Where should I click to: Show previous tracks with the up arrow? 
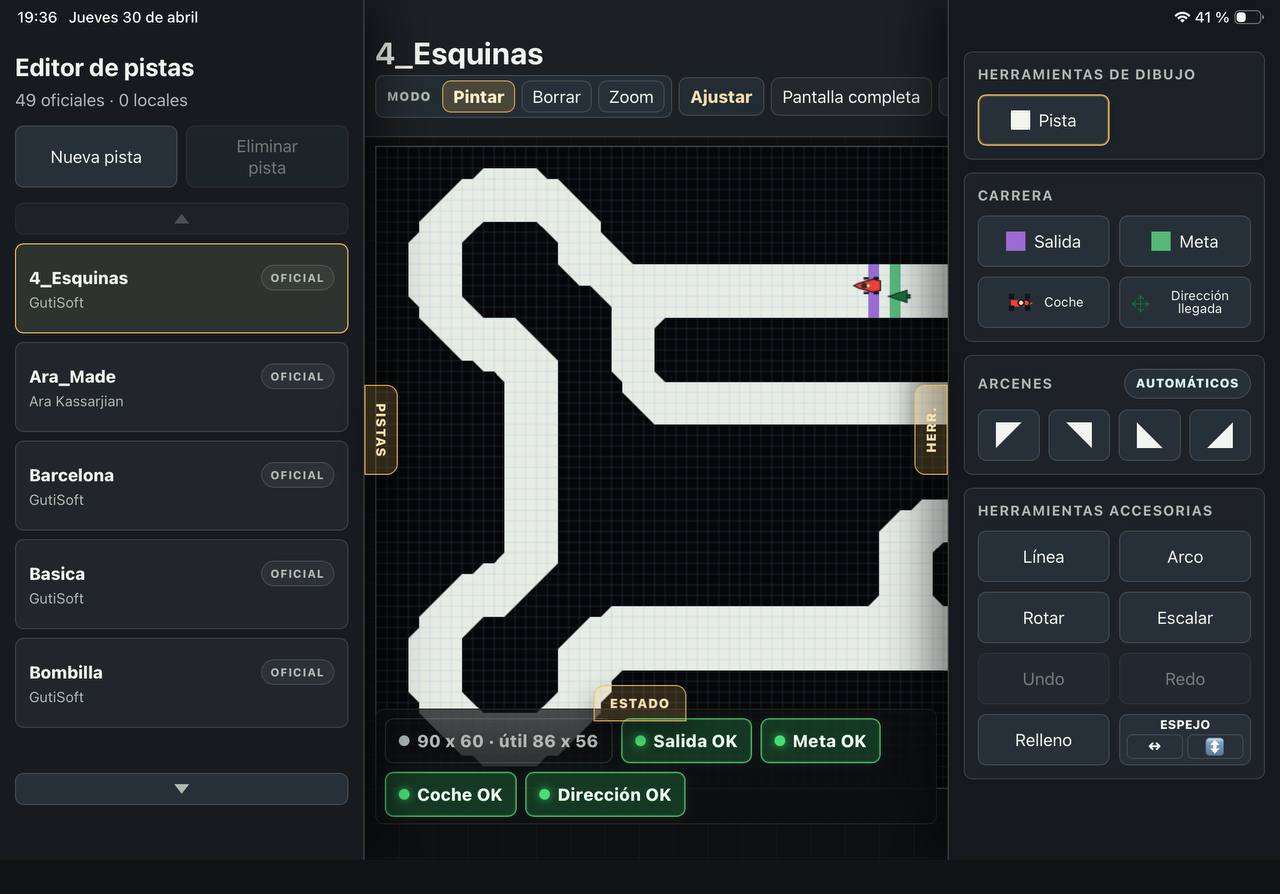coord(182,218)
